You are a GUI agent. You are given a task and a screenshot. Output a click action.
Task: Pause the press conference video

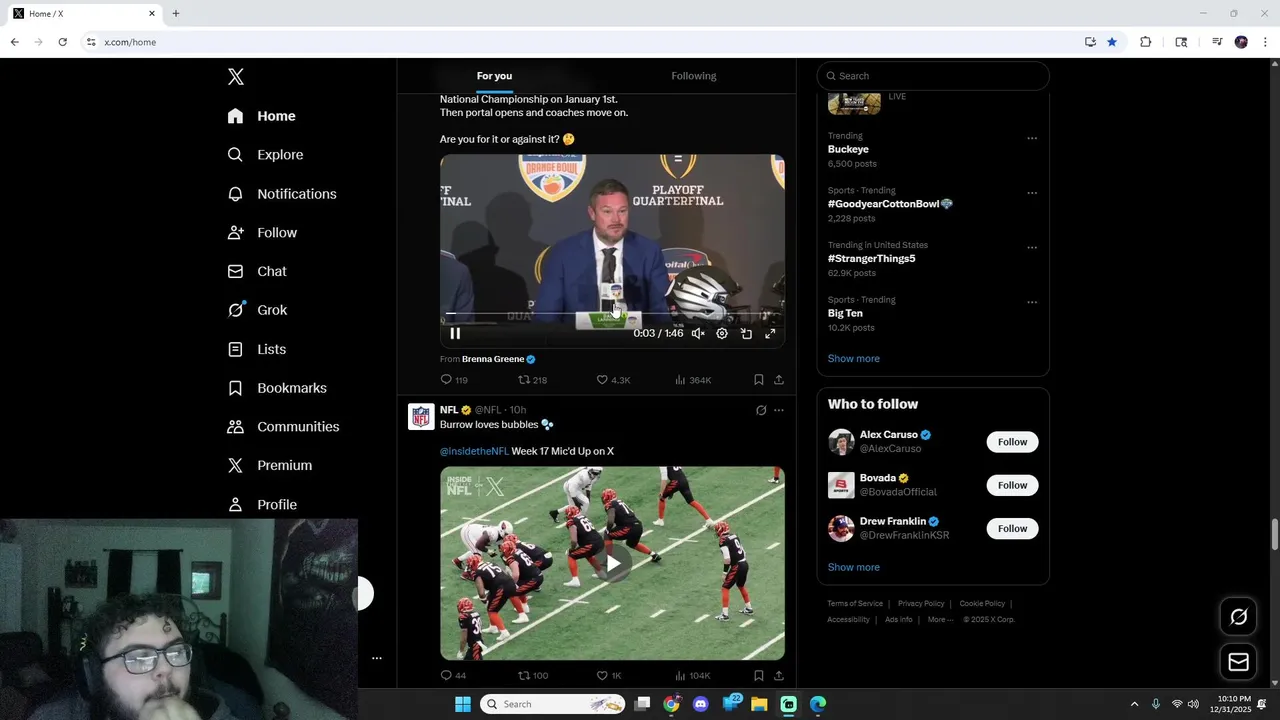[x=455, y=334]
